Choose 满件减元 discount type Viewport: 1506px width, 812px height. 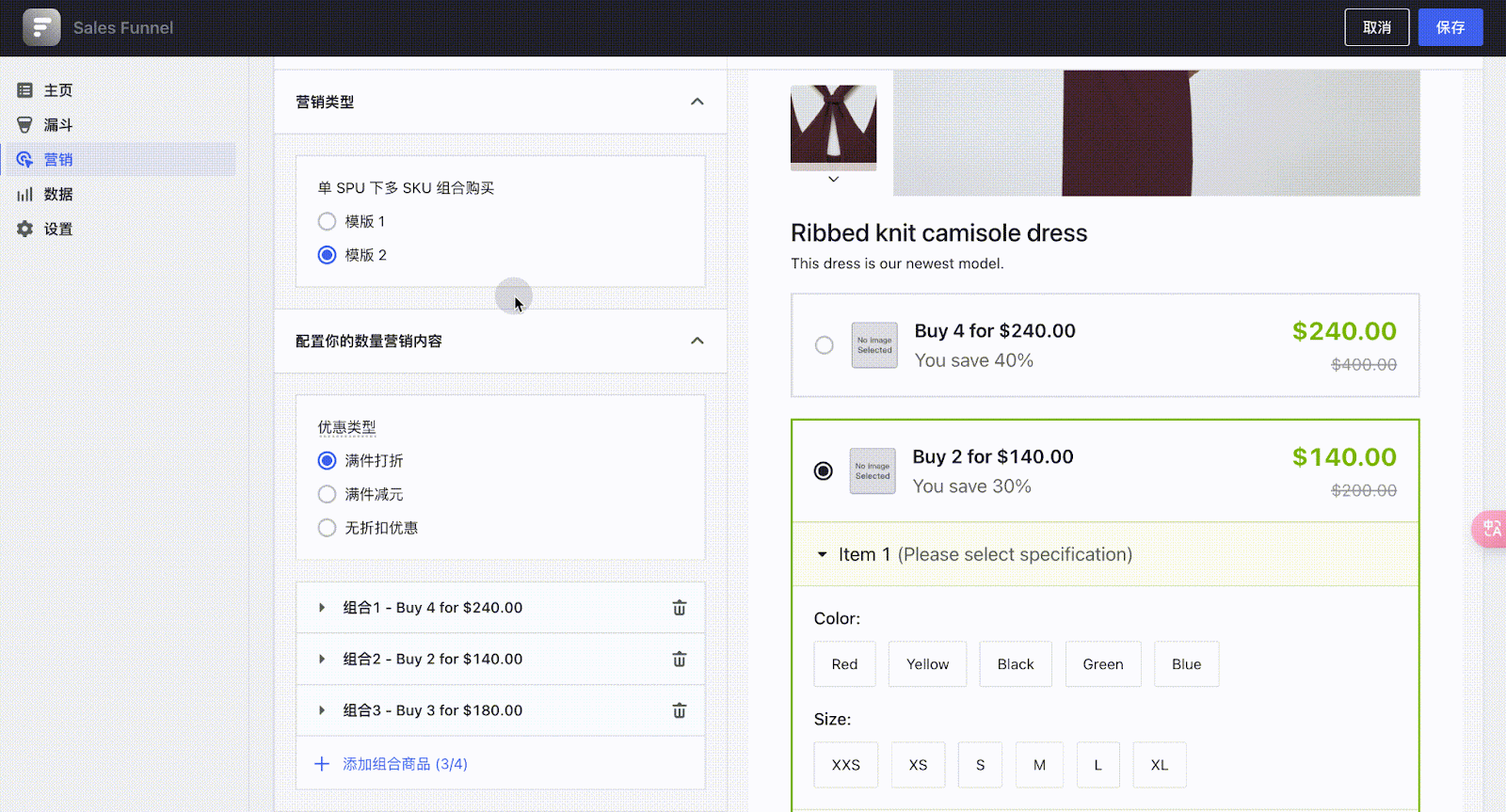pyautogui.click(x=327, y=494)
